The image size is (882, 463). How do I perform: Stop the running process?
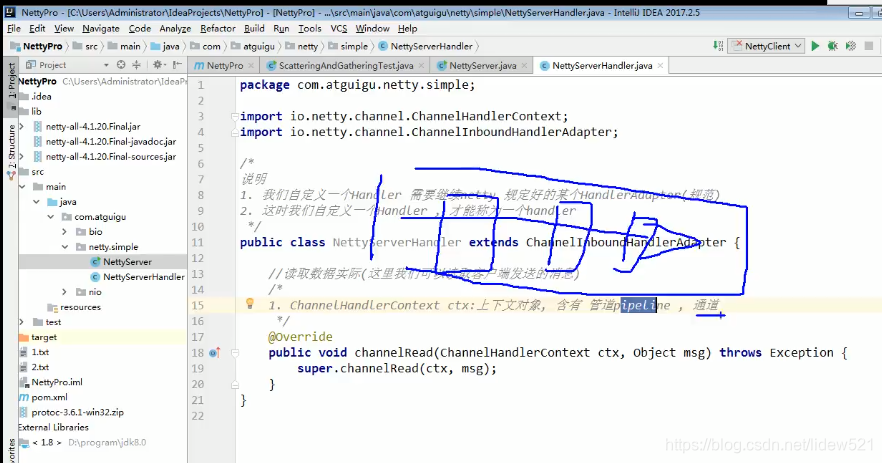(869, 46)
